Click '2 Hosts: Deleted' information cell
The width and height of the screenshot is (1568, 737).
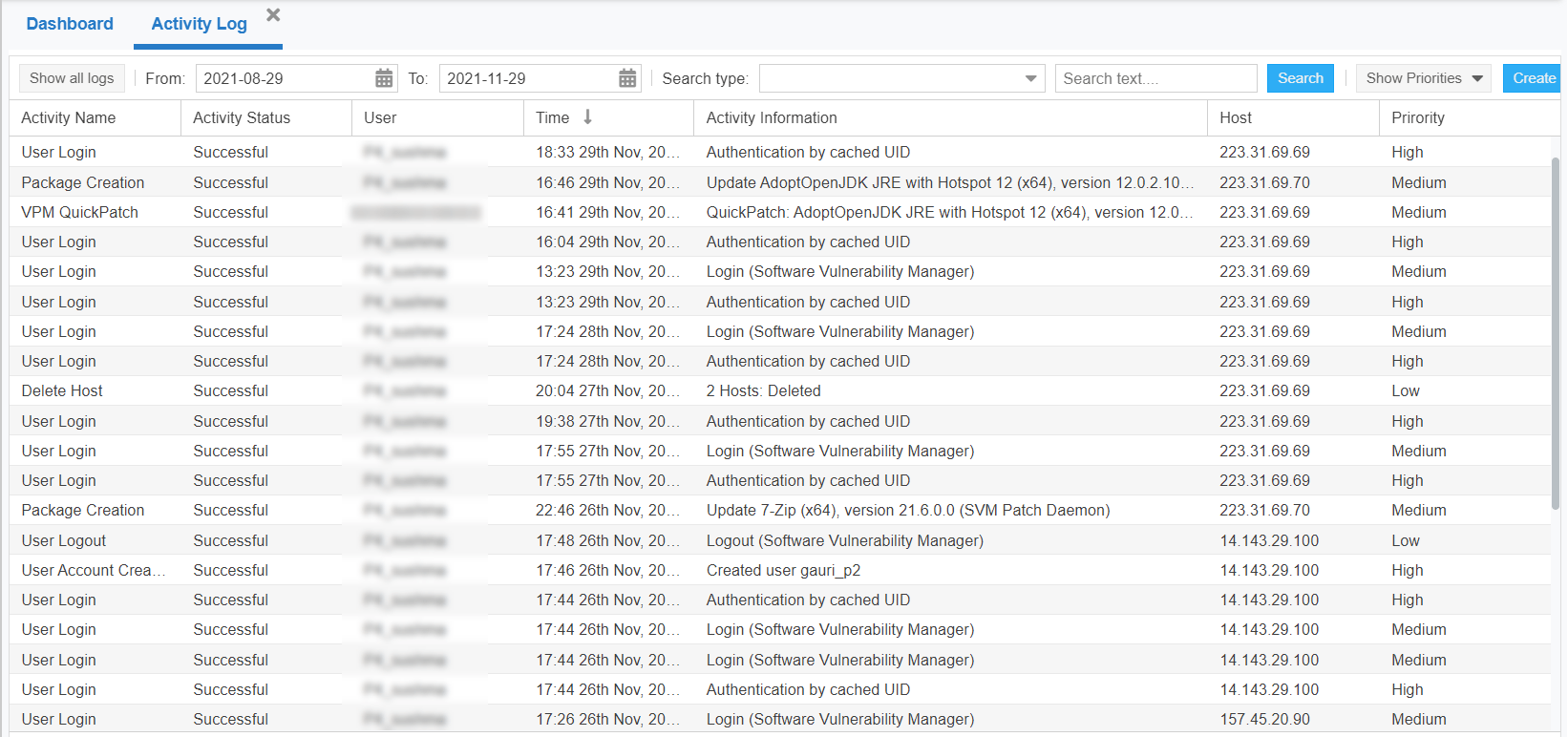coord(764,390)
